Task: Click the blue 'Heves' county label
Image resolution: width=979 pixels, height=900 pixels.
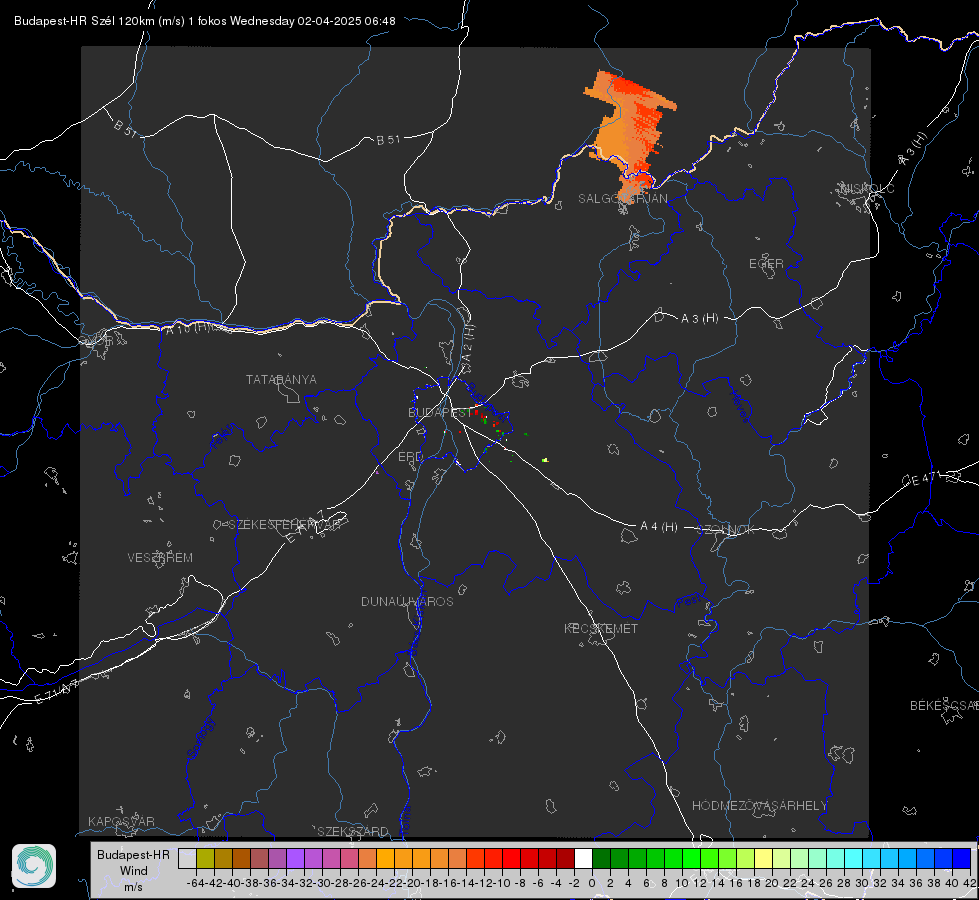Action: (739, 407)
